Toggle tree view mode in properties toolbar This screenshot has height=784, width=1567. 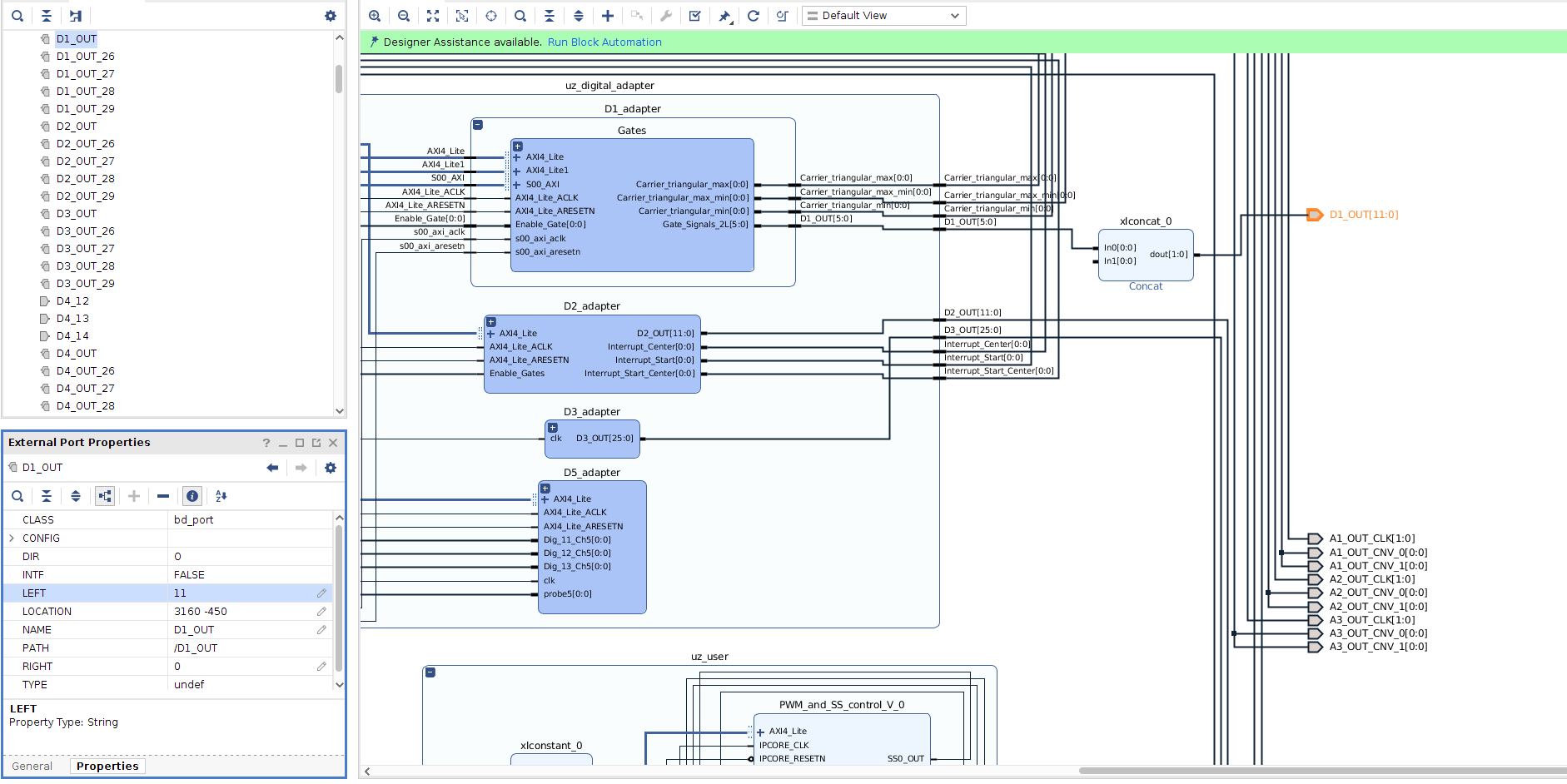(105, 496)
